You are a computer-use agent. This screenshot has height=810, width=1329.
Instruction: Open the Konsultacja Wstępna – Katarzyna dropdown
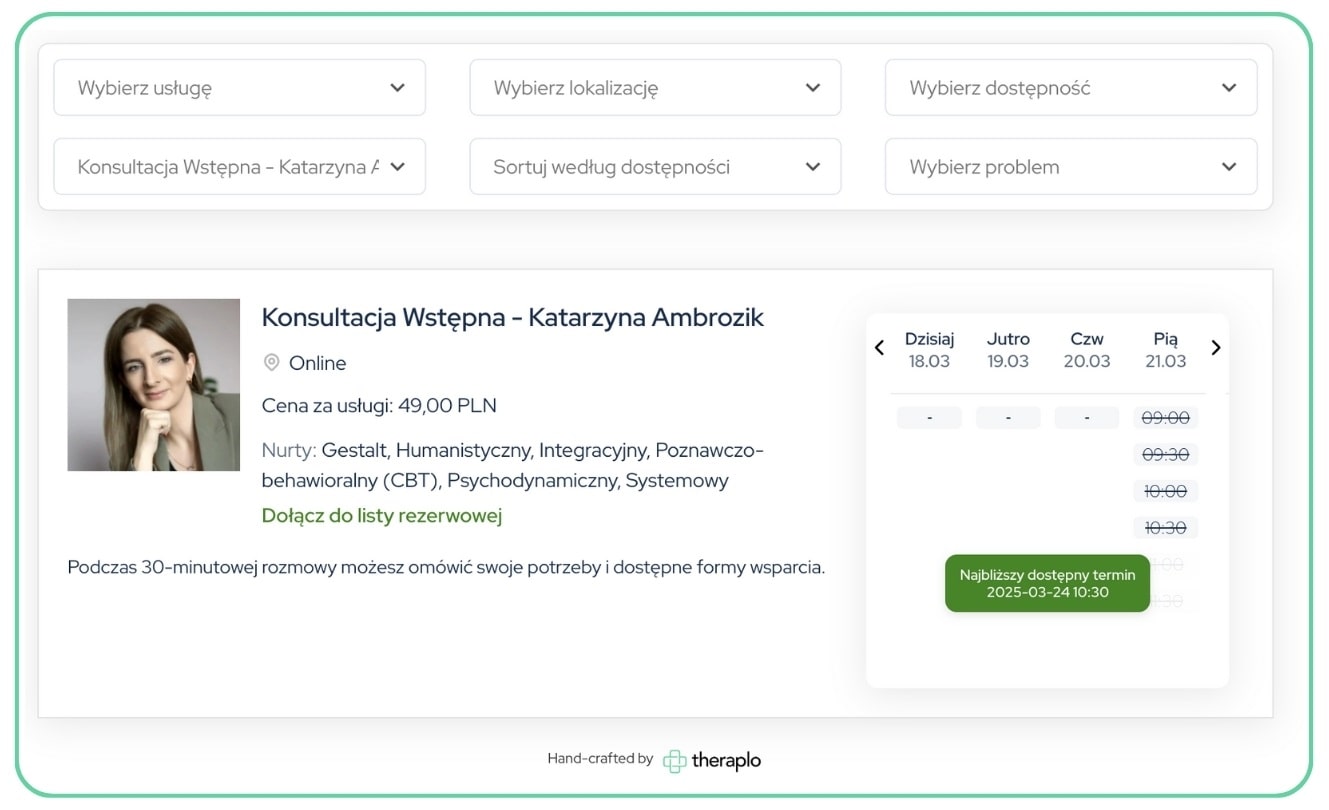240,167
